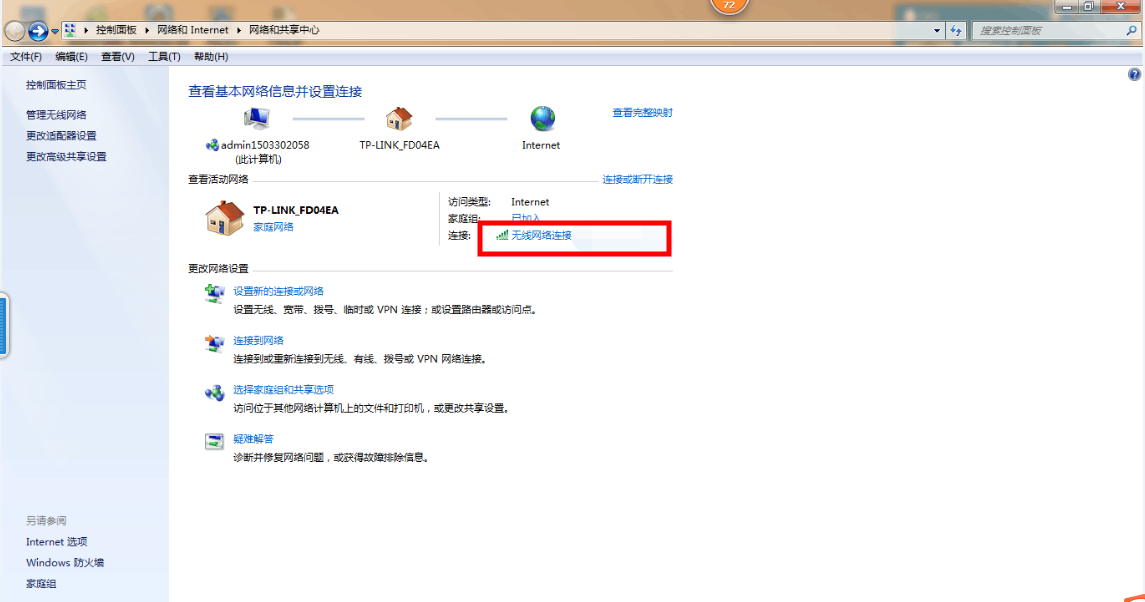The image size is (1145, 602).
Task: Click the 疑难解答 troubleshoot icon
Action: click(214, 441)
